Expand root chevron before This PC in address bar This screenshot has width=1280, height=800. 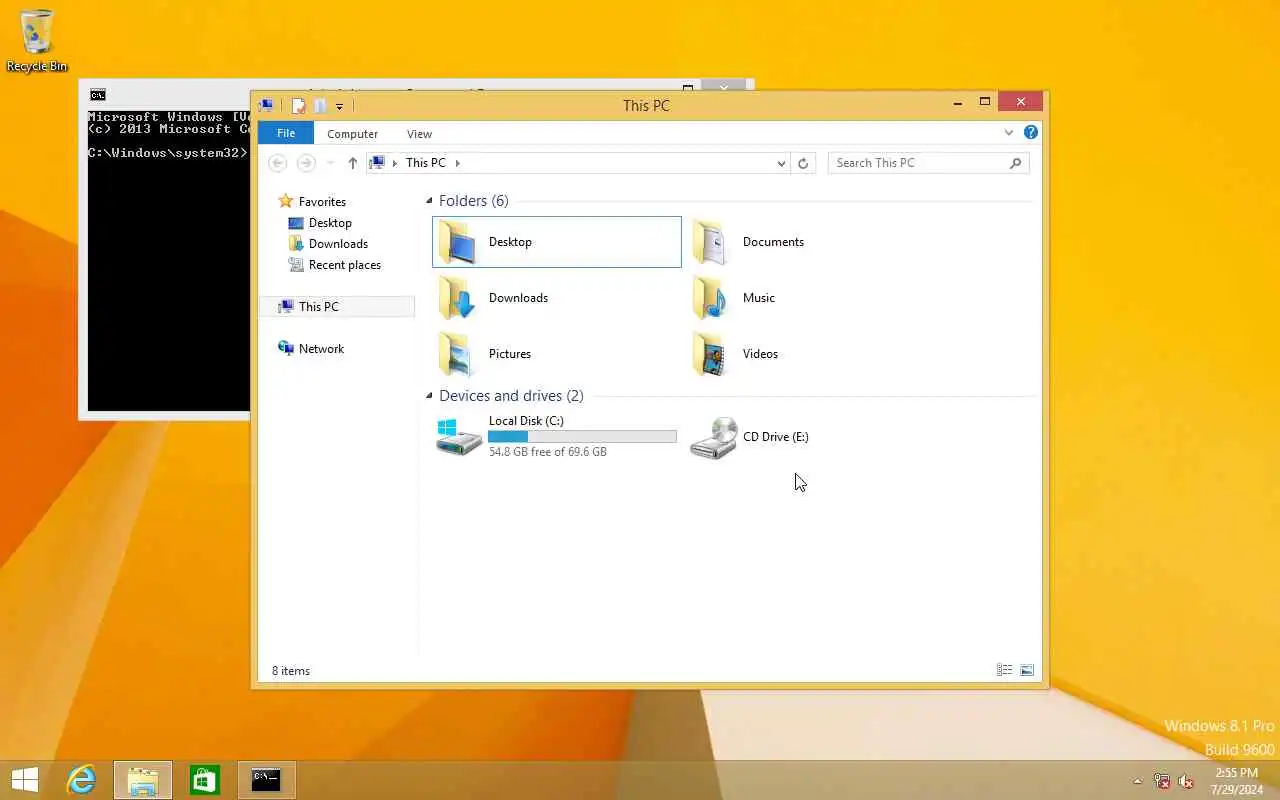tap(395, 163)
